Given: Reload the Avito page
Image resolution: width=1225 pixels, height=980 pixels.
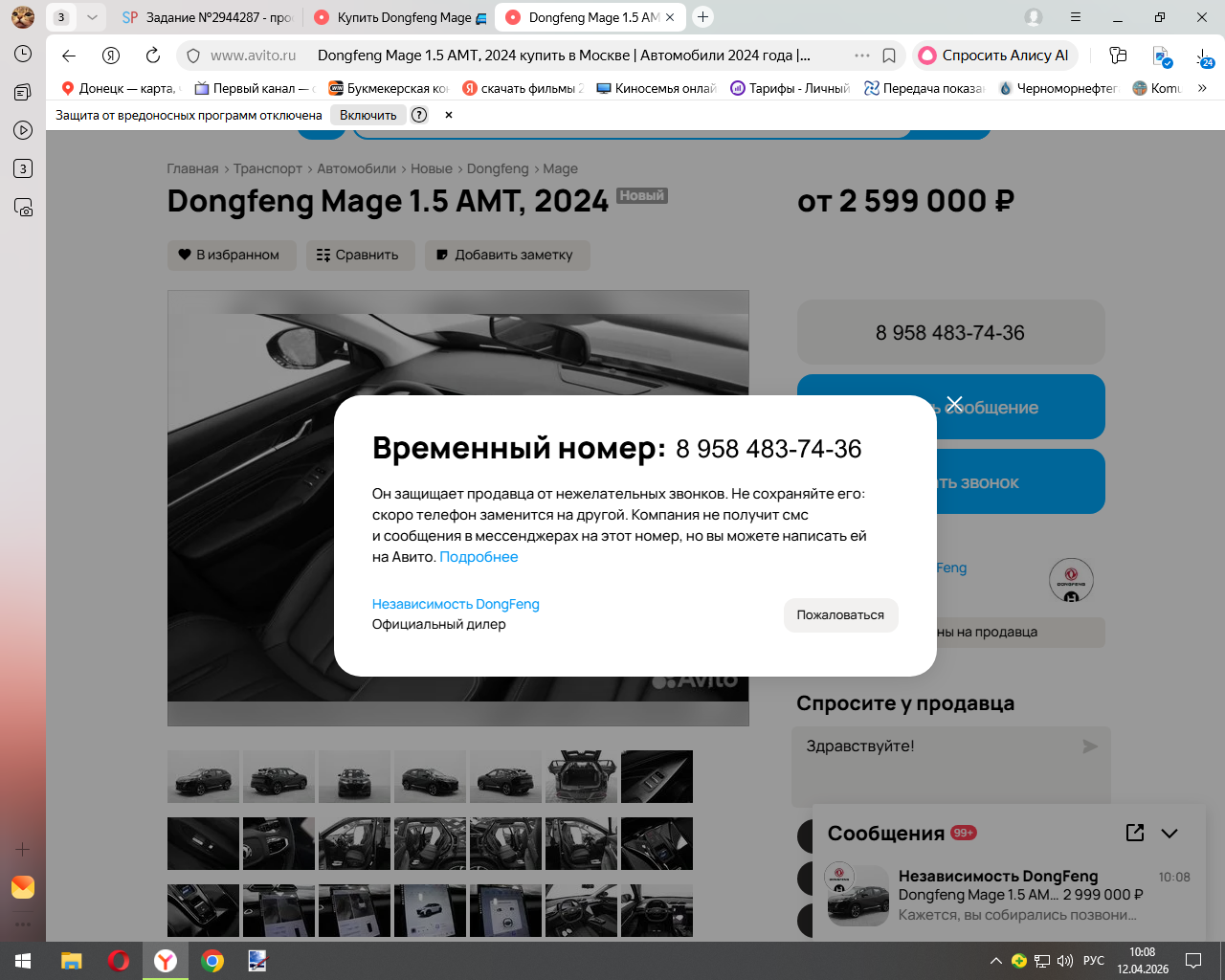Looking at the screenshot, I should (x=153, y=56).
